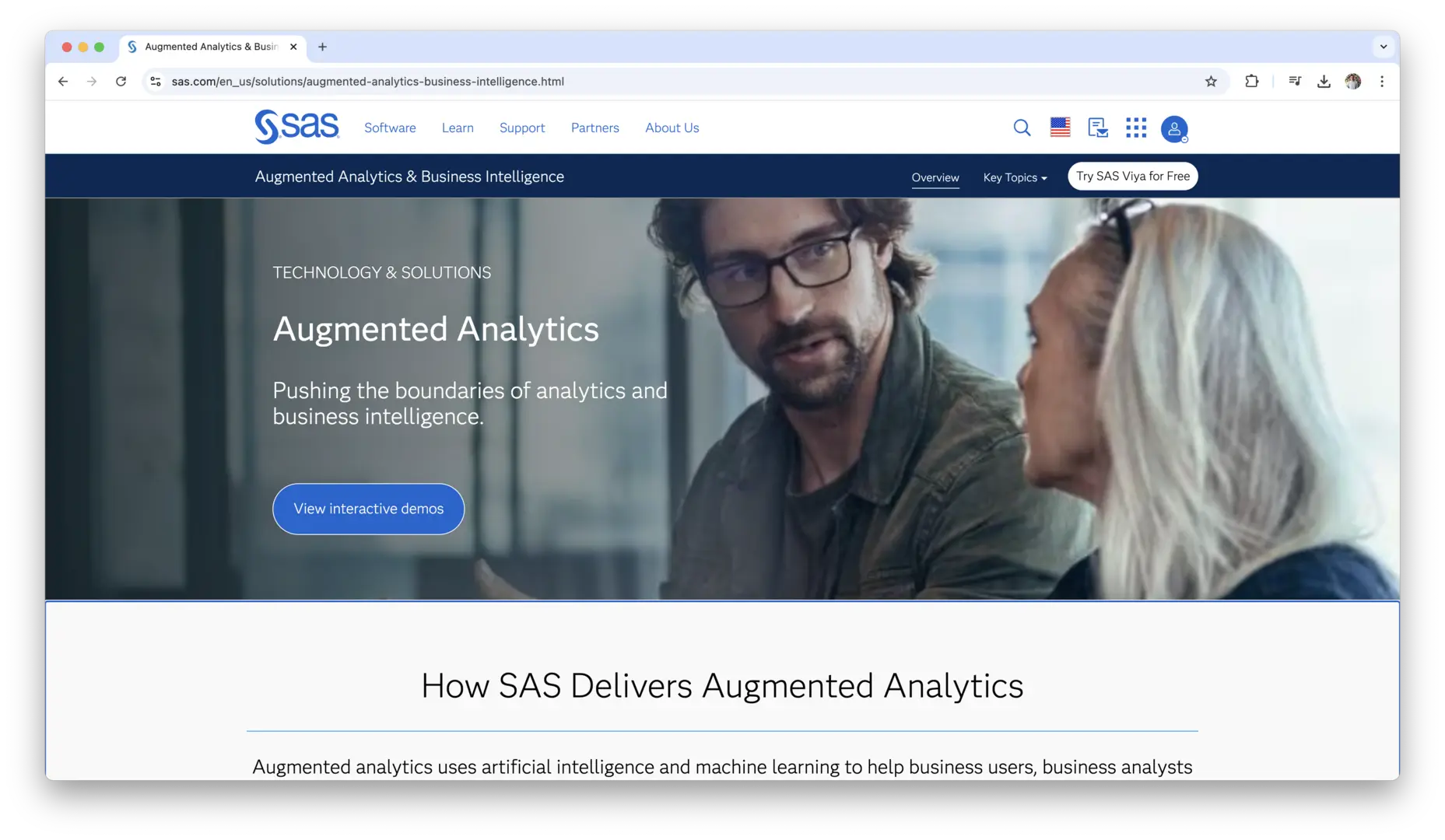Open the user profile icon in SAS header
This screenshot has height=840, width=1445.
pyautogui.click(x=1174, y=128)
